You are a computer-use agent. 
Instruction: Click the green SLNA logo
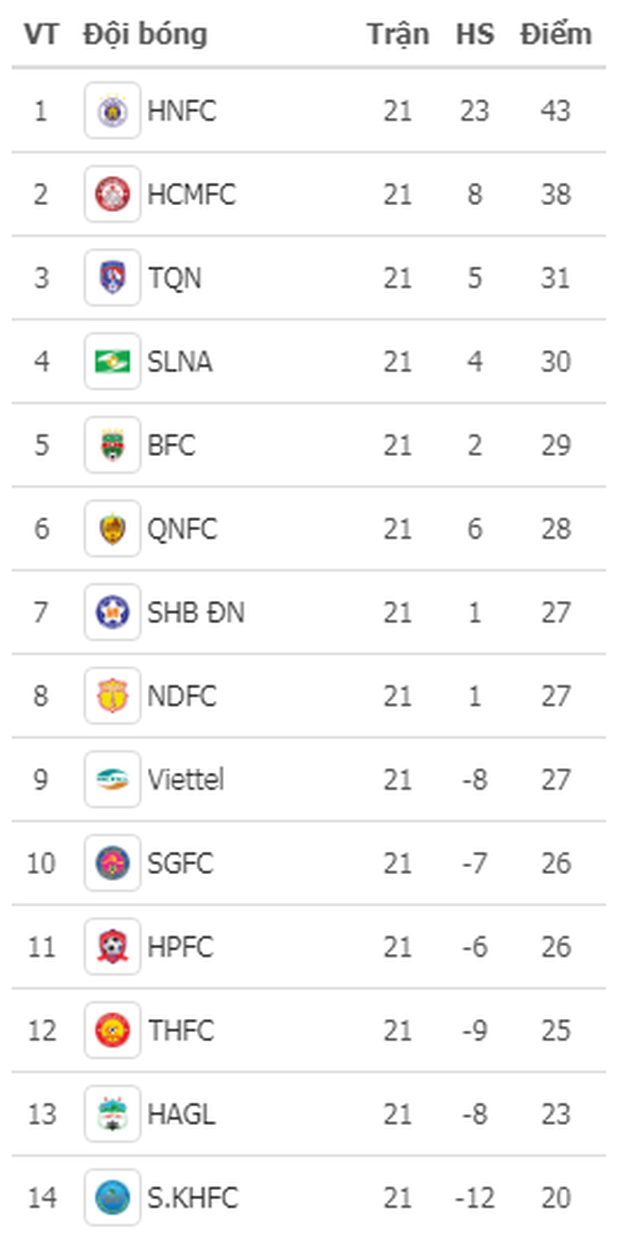coord(112,361)
